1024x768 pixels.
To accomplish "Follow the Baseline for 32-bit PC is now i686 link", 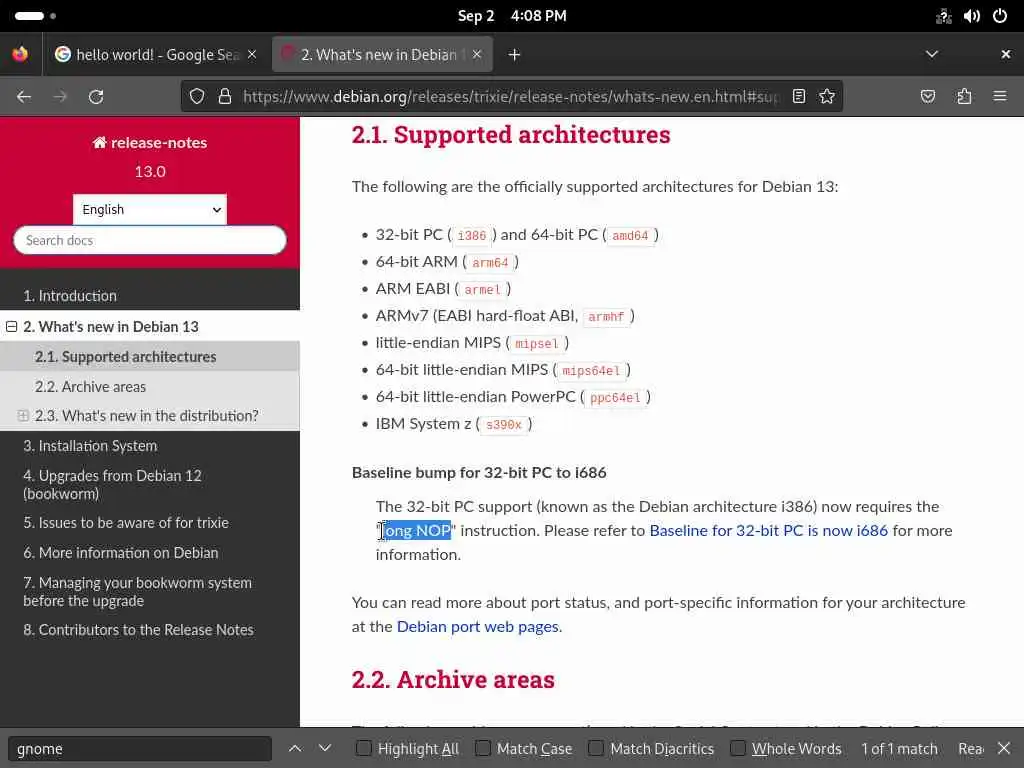I will 769,530.
